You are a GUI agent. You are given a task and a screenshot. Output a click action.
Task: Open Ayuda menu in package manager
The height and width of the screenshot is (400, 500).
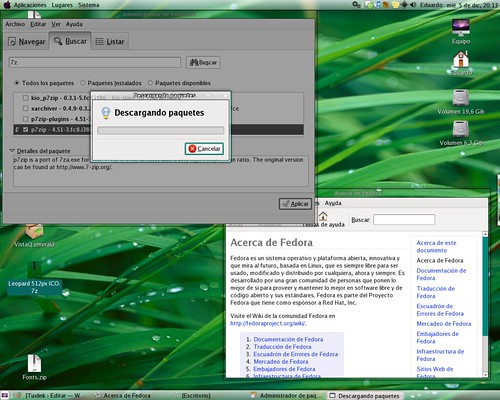pos(74,24)
